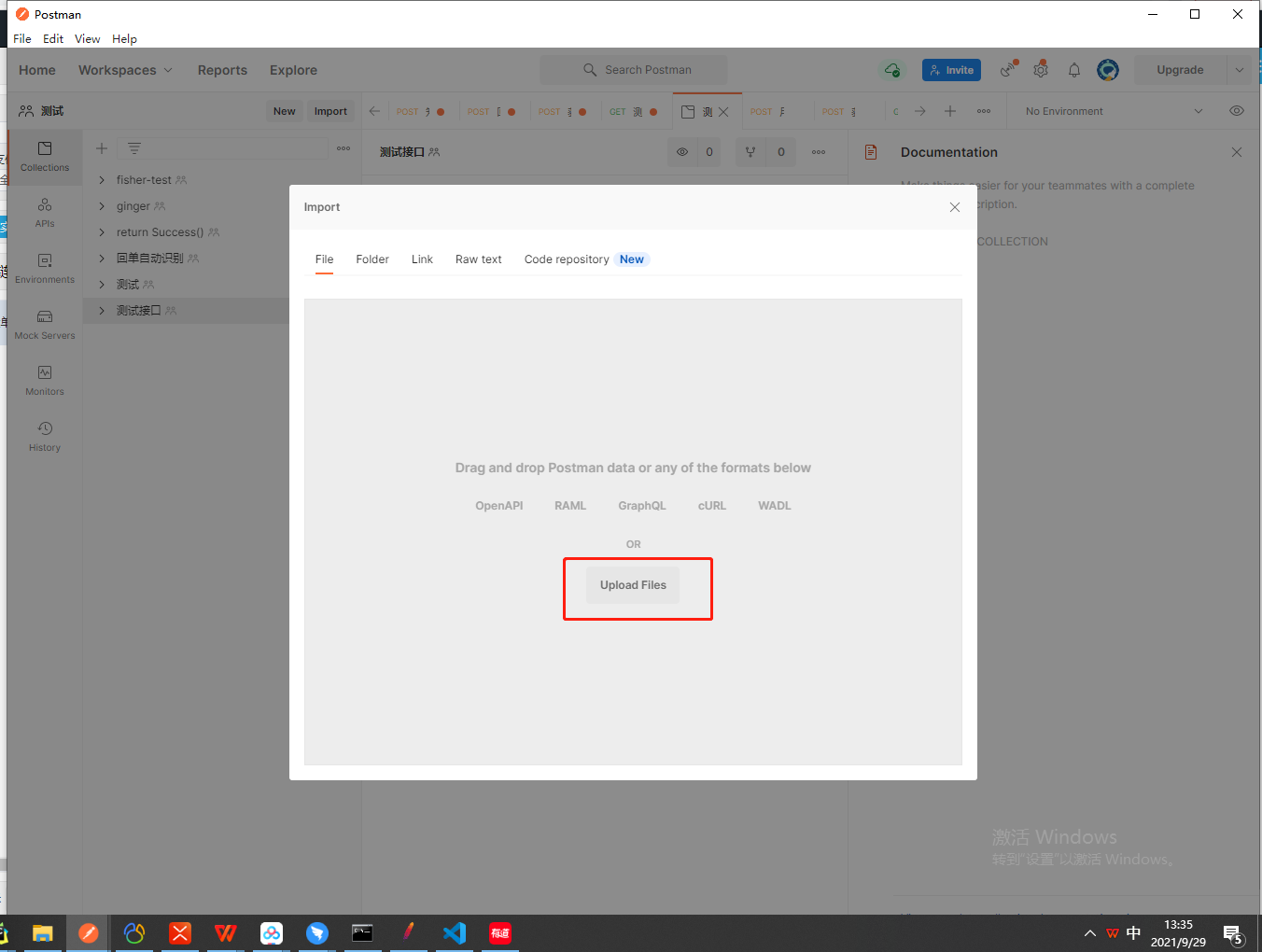Go to Home in top navigation
This screenshot has width=1262, height=952.
[x=37, y=70]
